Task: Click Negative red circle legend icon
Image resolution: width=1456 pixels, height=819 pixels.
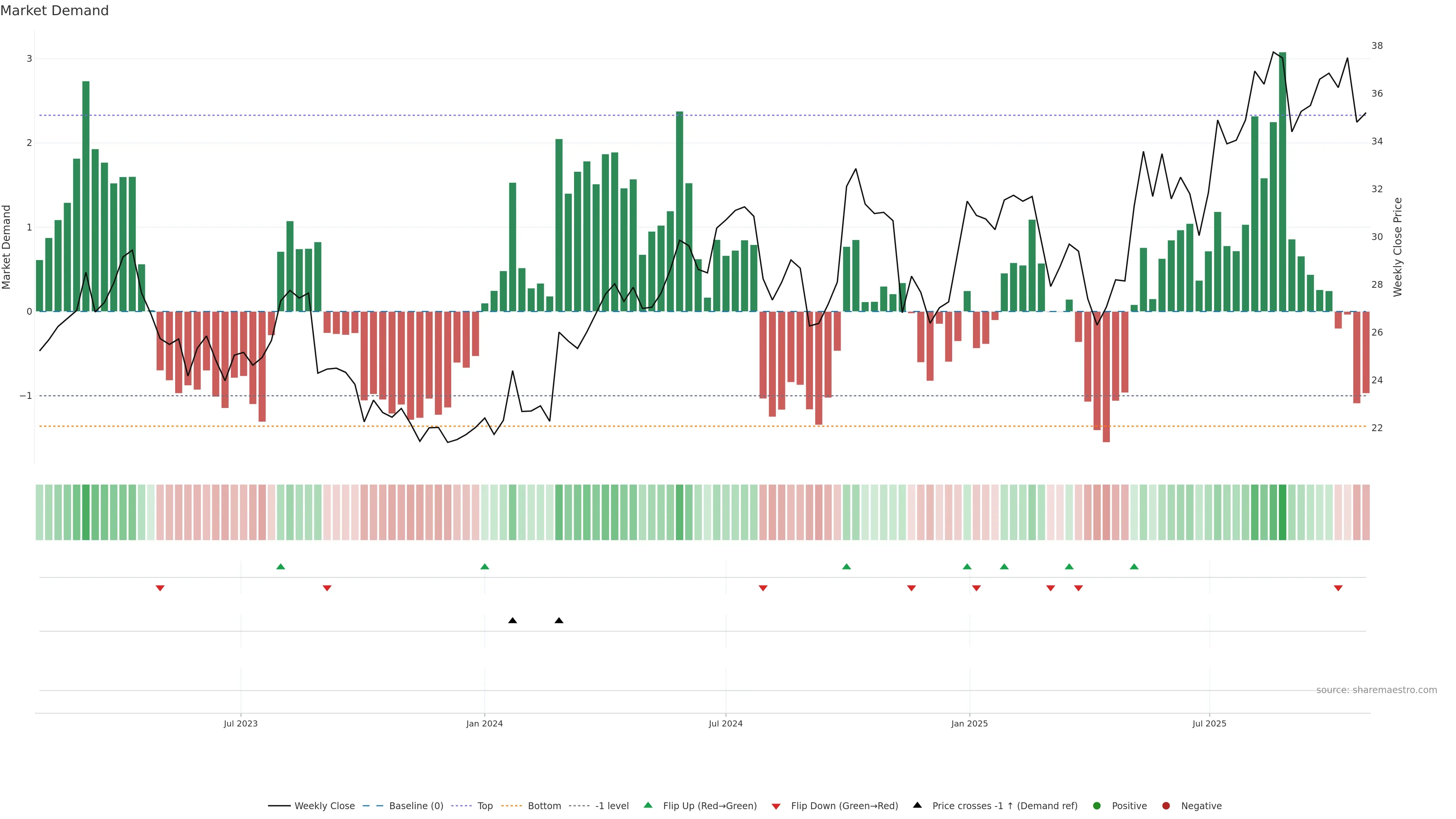Action: point(1166,806)
